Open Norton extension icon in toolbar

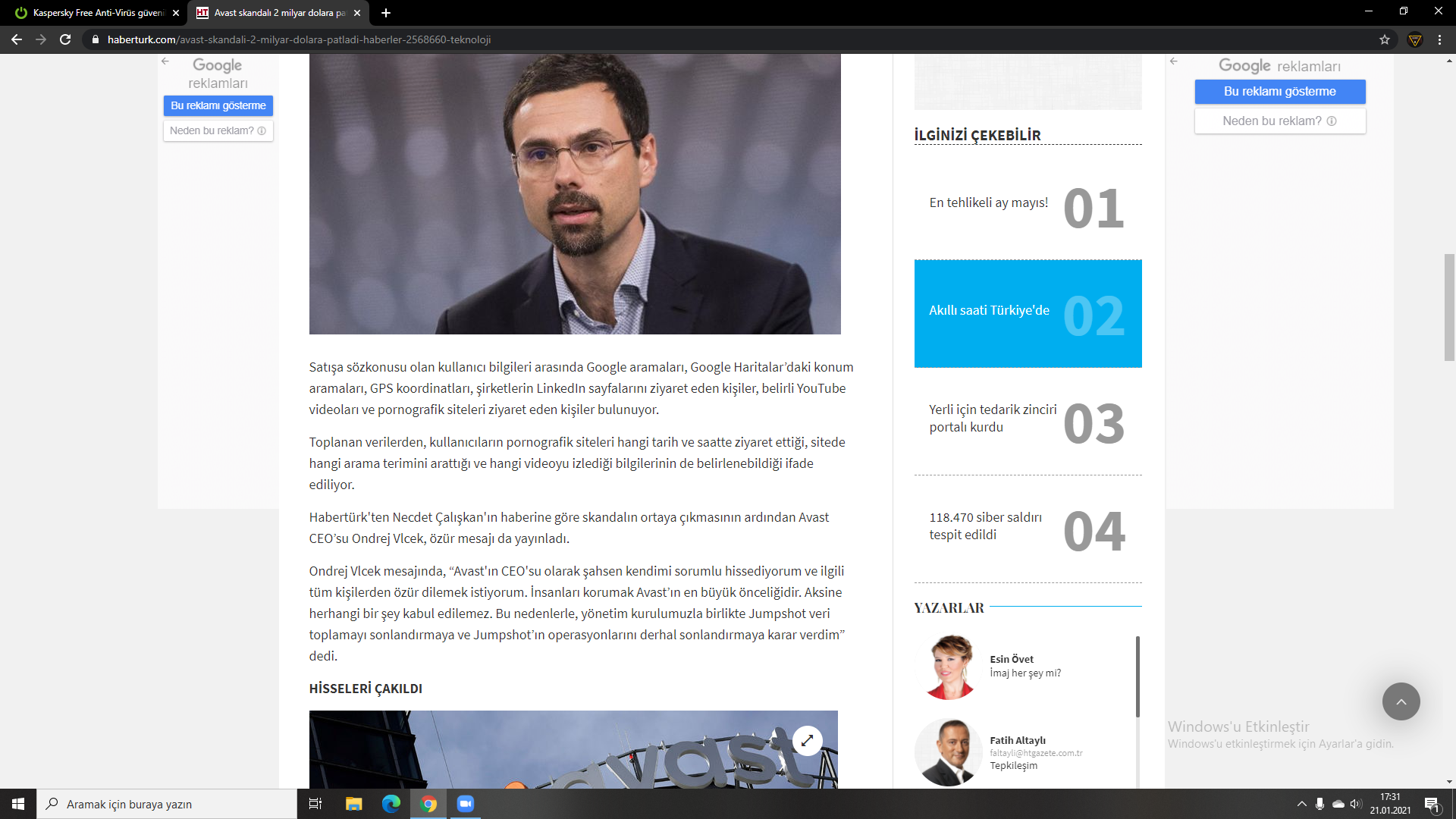point(1415,39)
